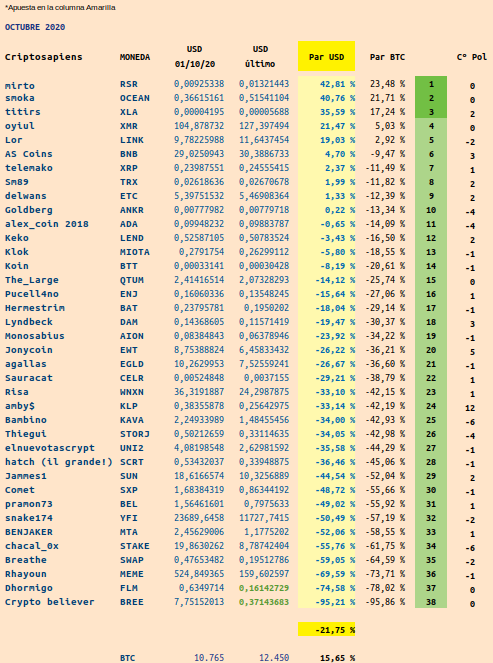493x663 pixels.
Task: Click the username hatch (il grande!)
Action: pos(59,462)
